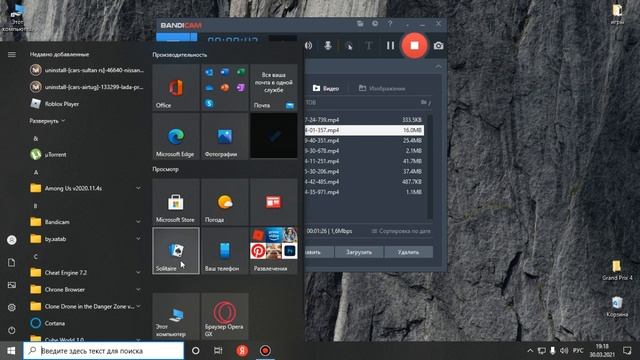Select the file ending 4-11-251.mp4

pos(364,161)
